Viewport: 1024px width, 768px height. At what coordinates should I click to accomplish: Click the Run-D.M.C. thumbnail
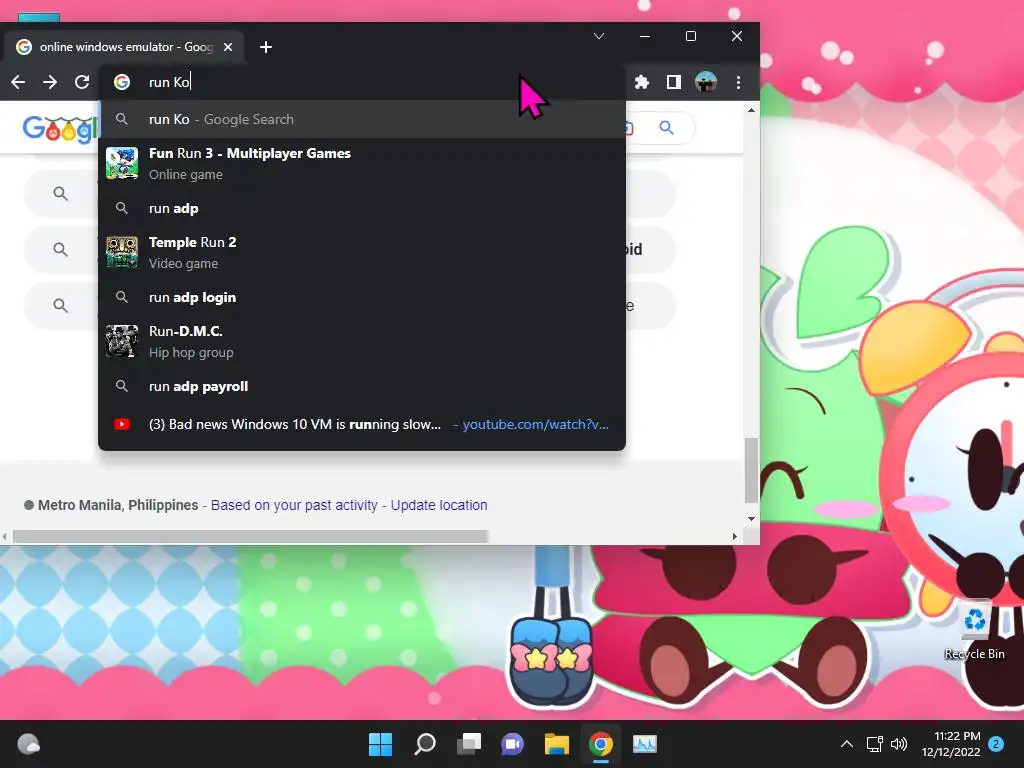coord(122,341)
